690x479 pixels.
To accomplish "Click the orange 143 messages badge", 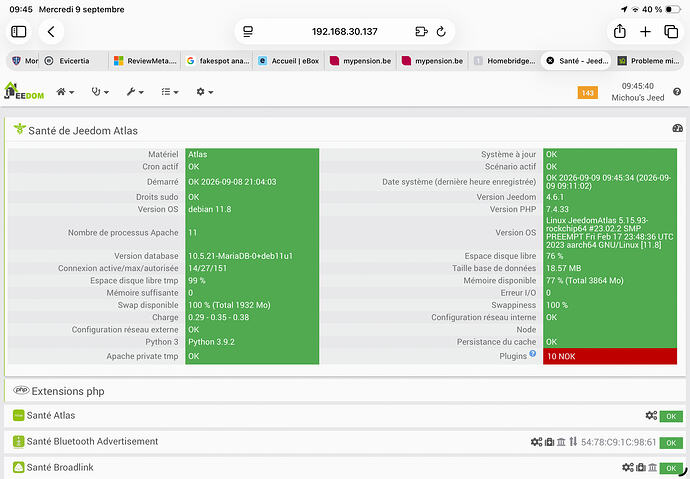I will point(587,92).
